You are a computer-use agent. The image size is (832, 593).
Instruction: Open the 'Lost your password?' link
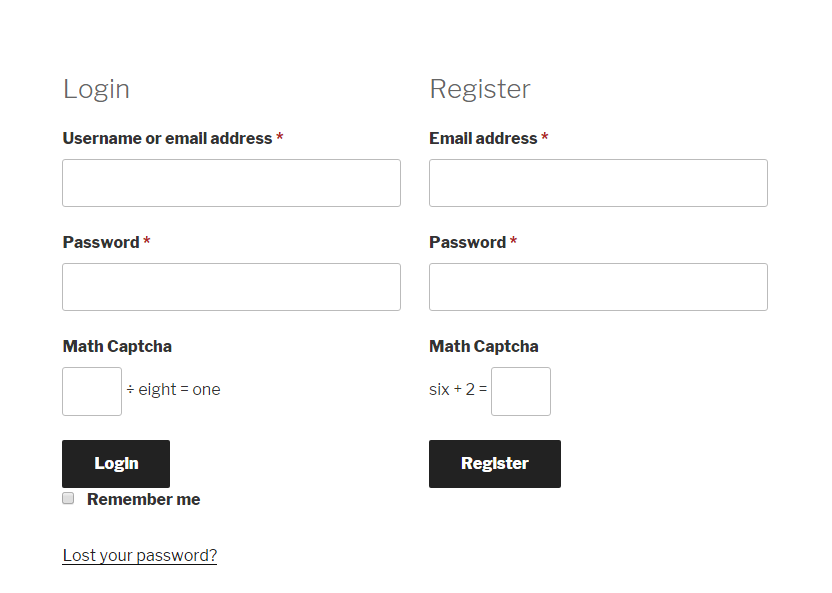point(139,555)
